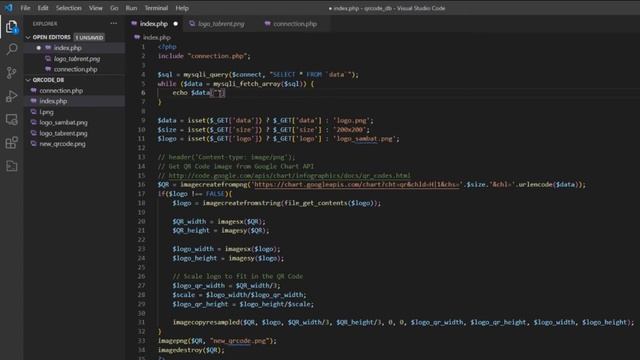Open the Remote Explorer icon
The width and height of the screenshot is (640, 360).
point(11,120)
